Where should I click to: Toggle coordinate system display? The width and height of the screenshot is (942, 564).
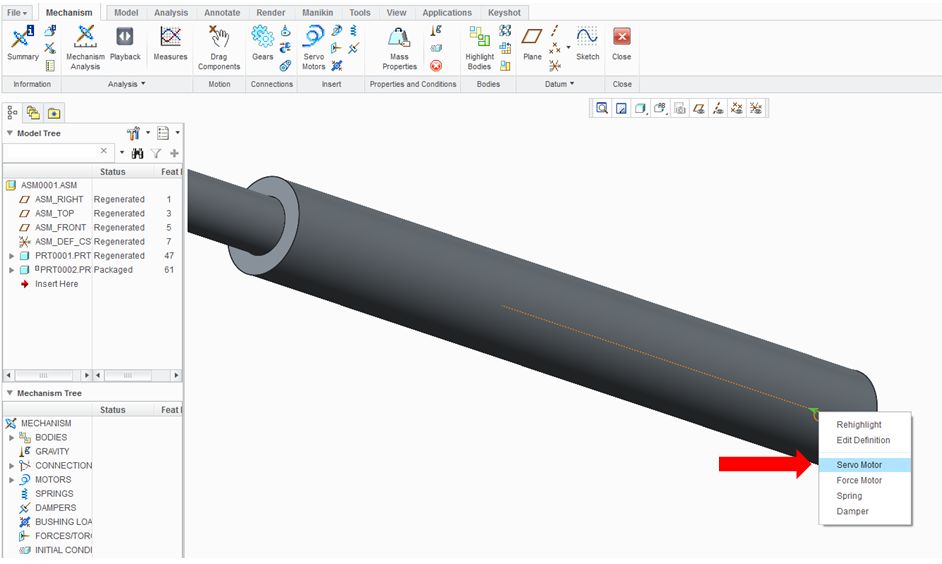[756, 109]
